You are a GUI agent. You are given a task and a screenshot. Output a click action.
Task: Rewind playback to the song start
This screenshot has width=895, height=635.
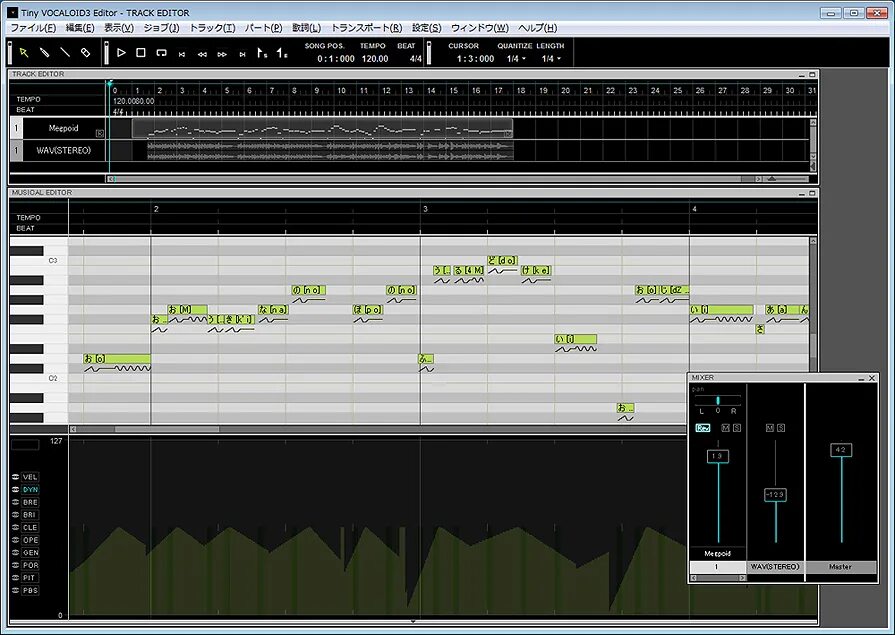(x=181, y=52)
